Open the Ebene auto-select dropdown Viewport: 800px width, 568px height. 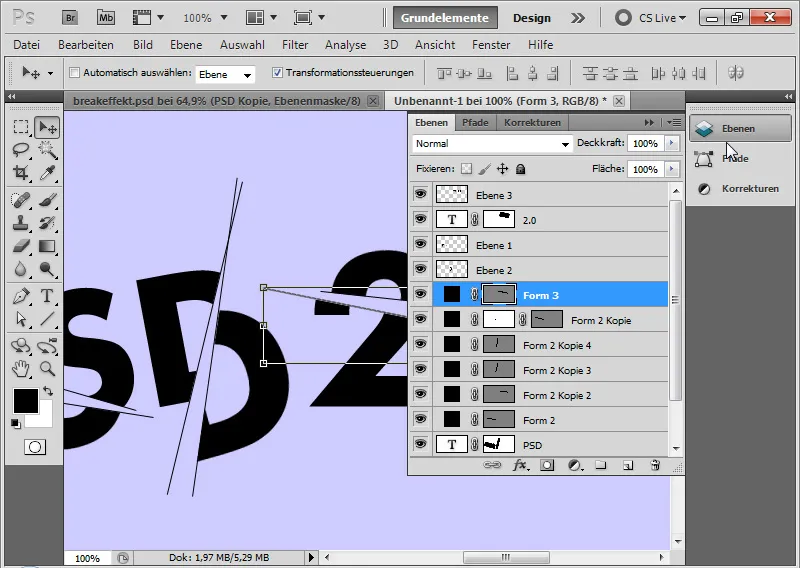click(225, 75)
